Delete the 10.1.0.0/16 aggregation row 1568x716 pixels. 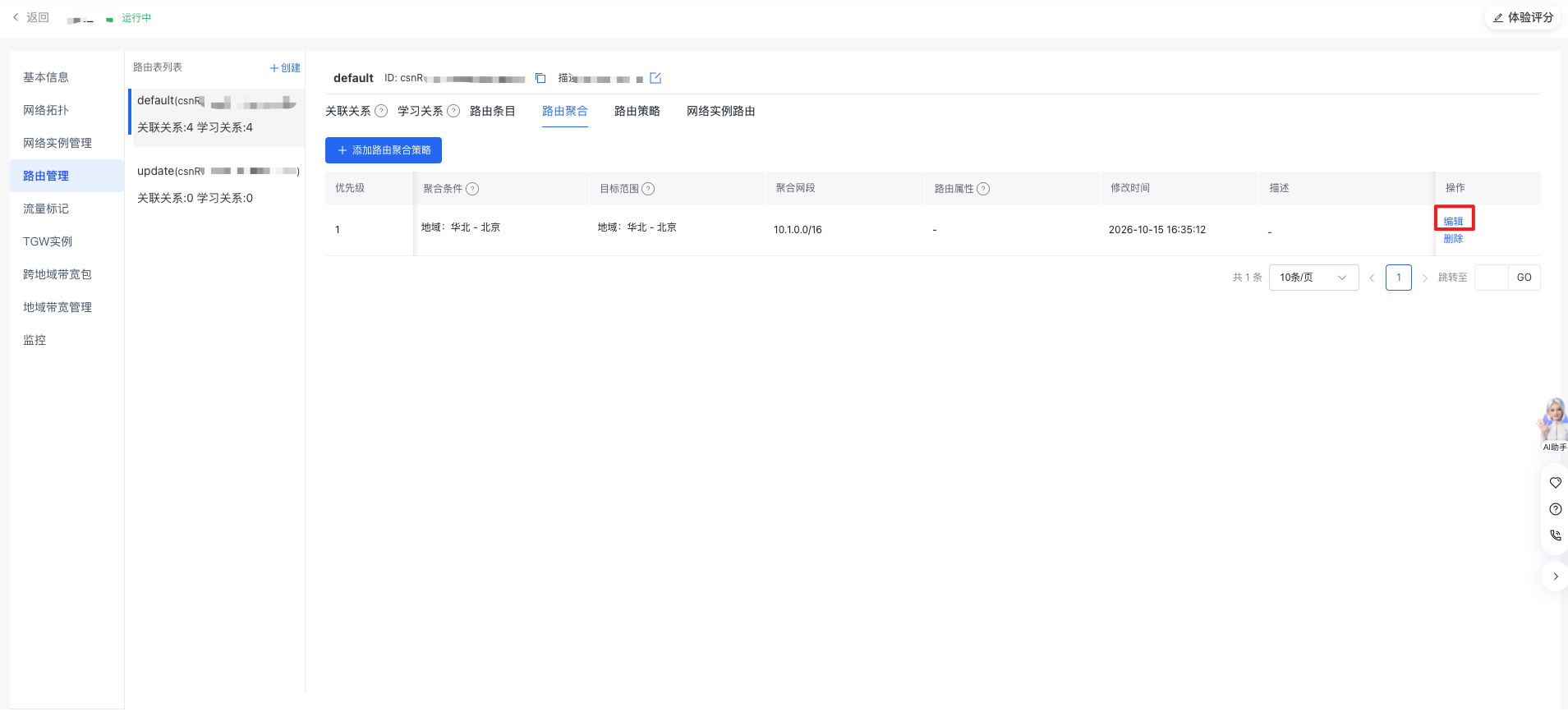tap(1453, 239)
